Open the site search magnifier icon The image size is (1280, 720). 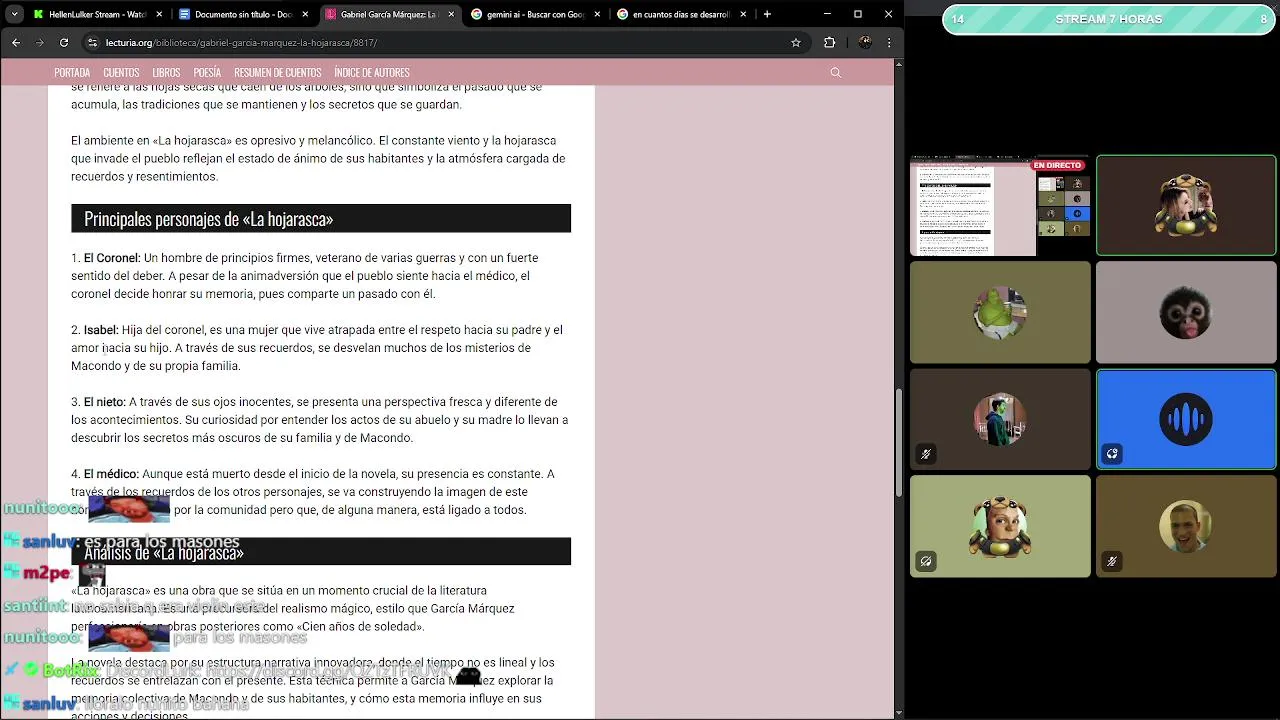[836, 73]
